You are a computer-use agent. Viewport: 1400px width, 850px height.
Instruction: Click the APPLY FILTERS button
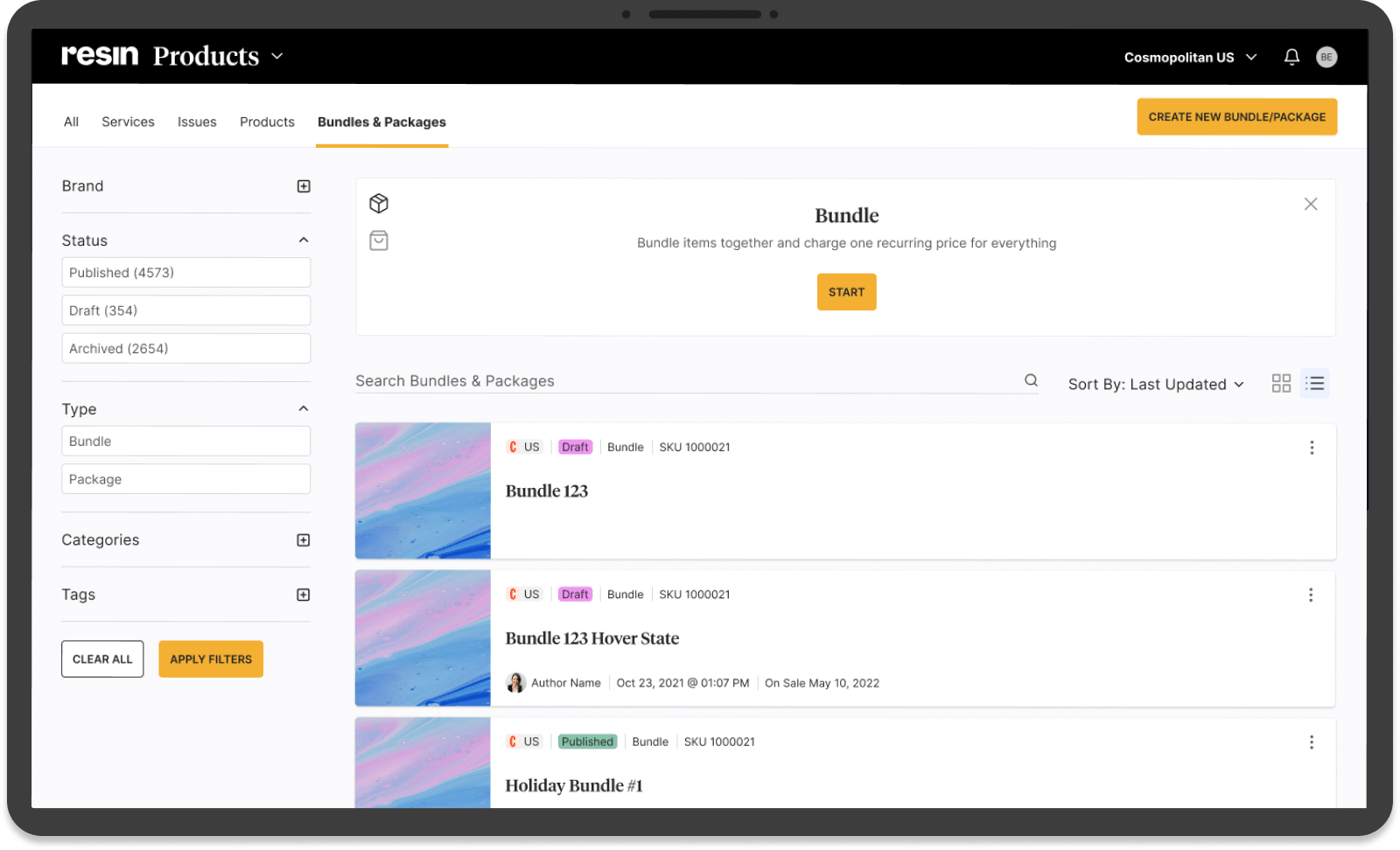(210, 658)
